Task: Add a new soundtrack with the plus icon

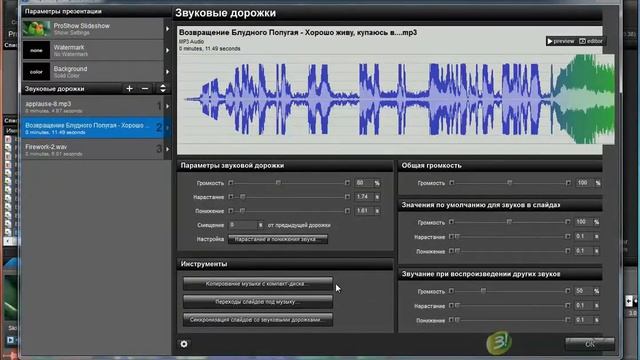Action: (x=129, y=89)
